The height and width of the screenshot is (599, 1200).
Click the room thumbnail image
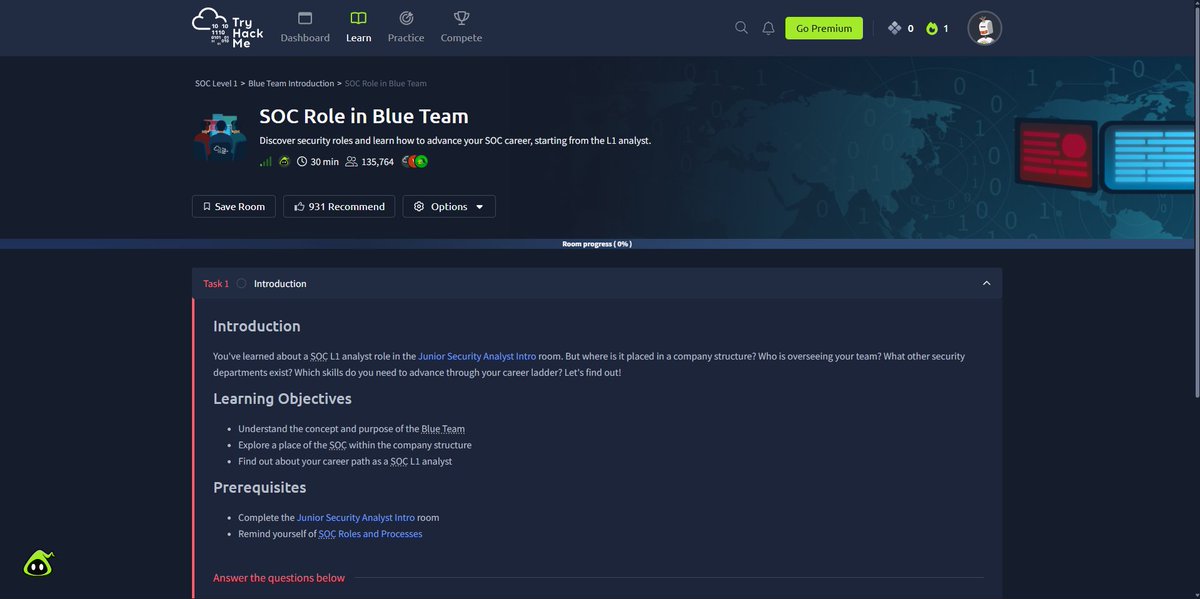coord(220,138)
